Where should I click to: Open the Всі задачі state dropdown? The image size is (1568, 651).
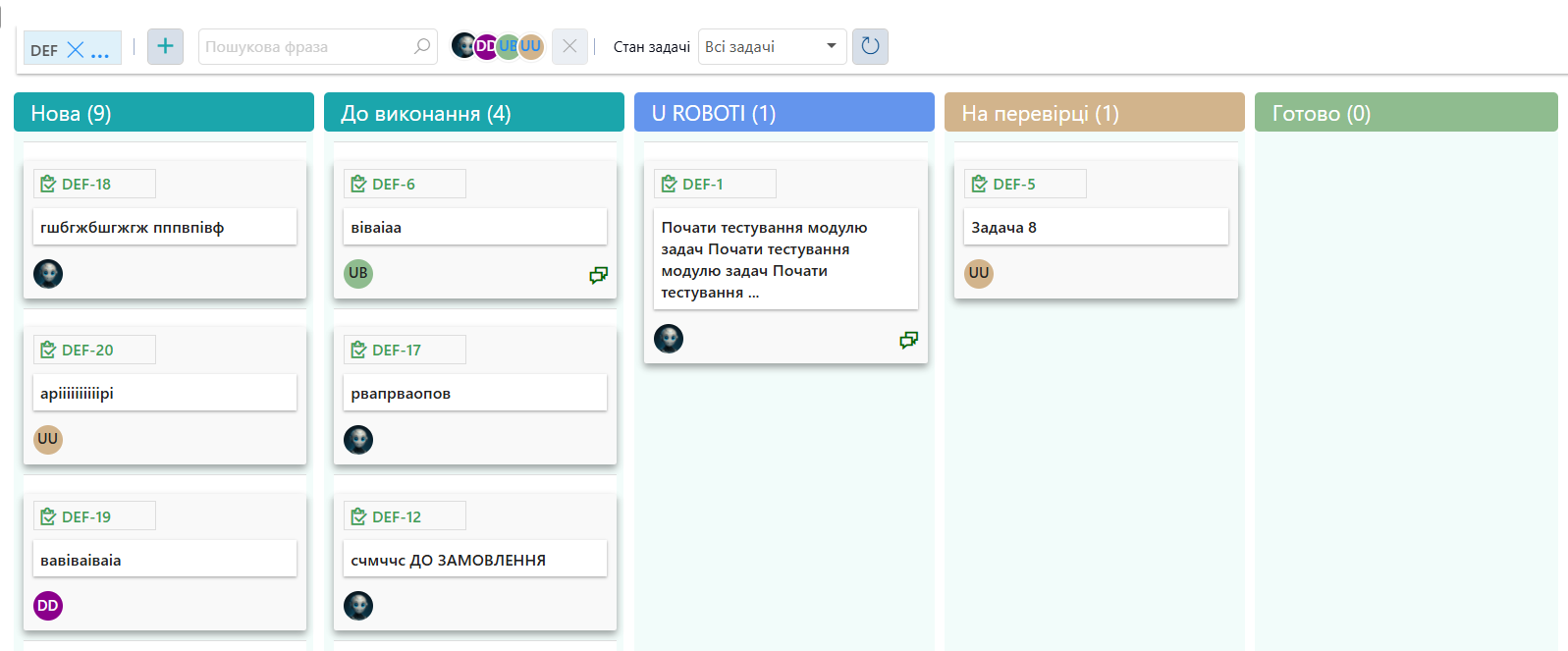point(772,46)
